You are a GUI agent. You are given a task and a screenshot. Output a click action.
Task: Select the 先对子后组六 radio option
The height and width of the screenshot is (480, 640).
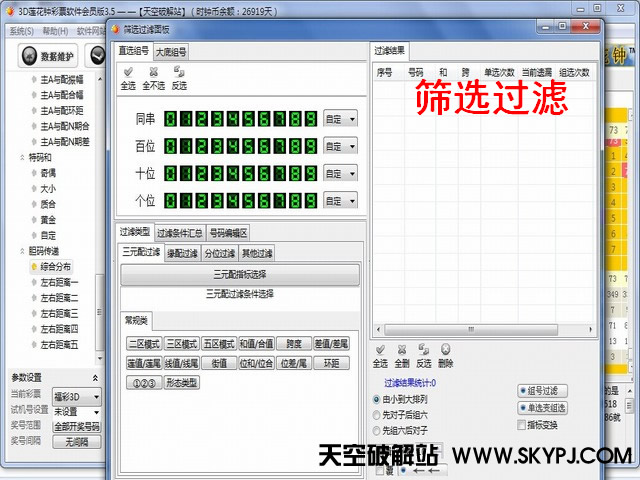coord(376,414)
